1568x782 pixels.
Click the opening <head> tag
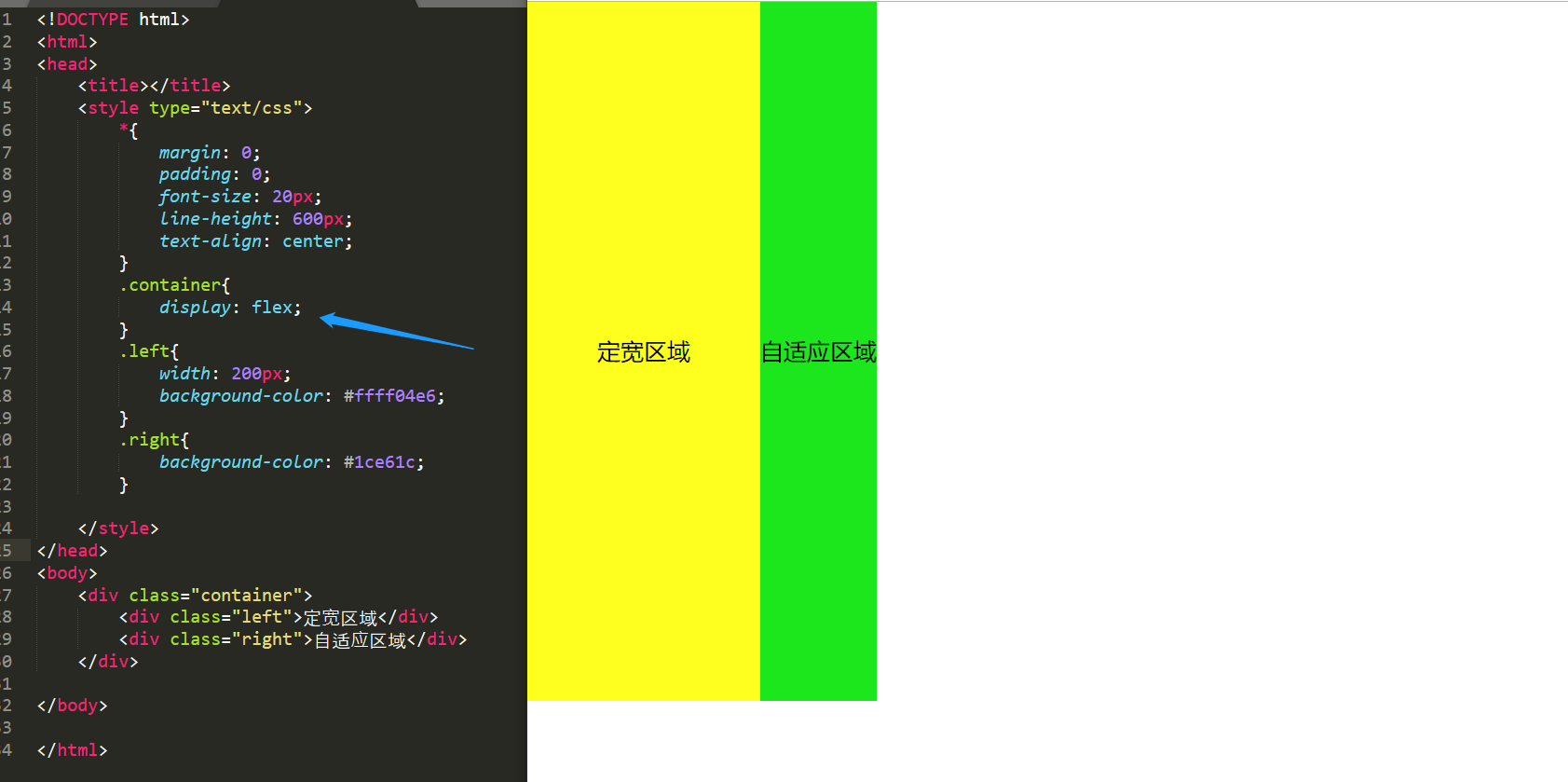point(67,64)
